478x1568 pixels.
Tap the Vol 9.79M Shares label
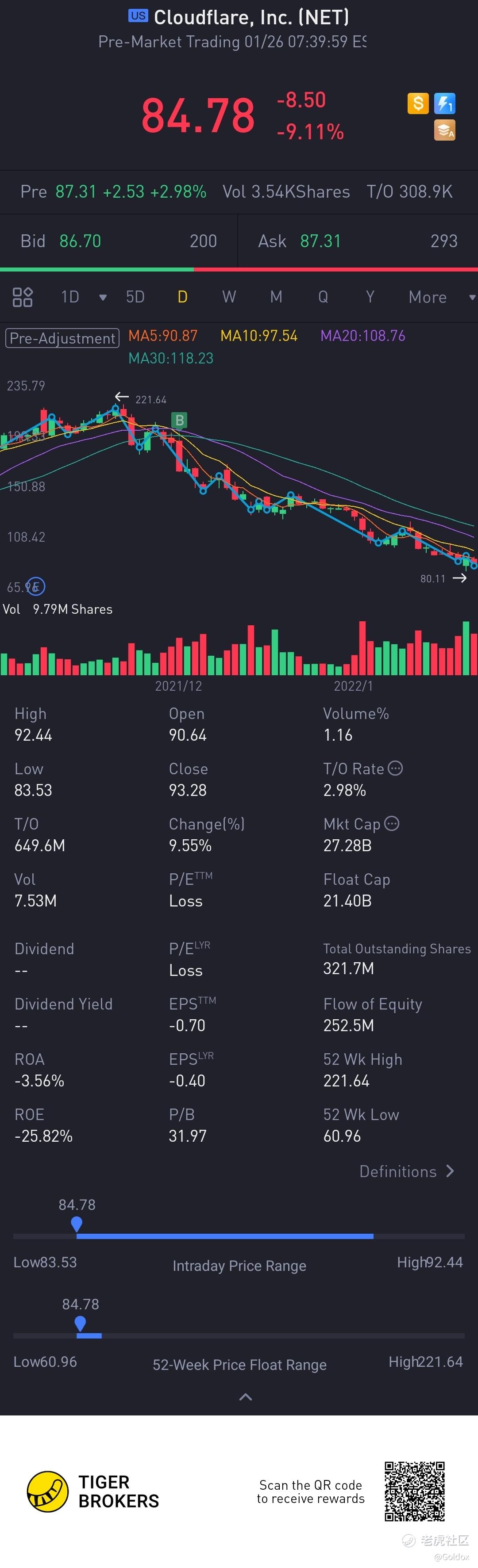[x=58, y=609]
